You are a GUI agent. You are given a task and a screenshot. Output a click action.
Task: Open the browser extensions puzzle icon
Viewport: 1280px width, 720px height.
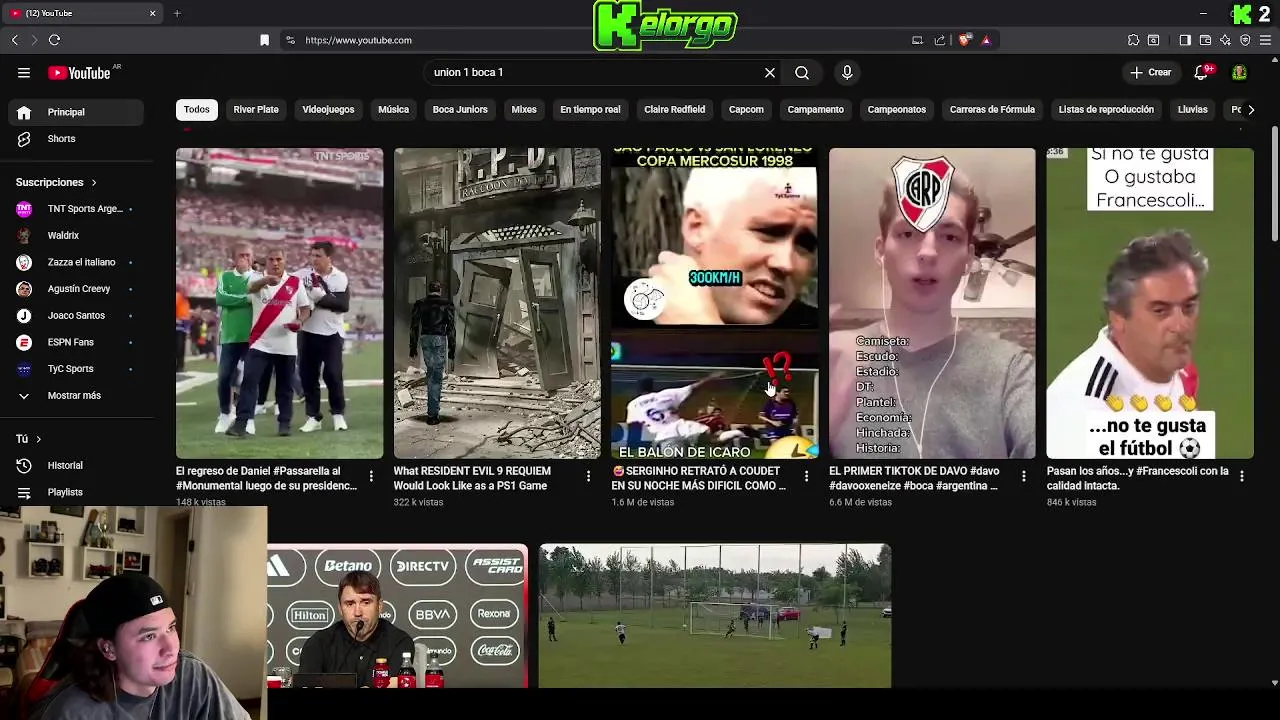pyautogui.click(x=1133, y=40)
